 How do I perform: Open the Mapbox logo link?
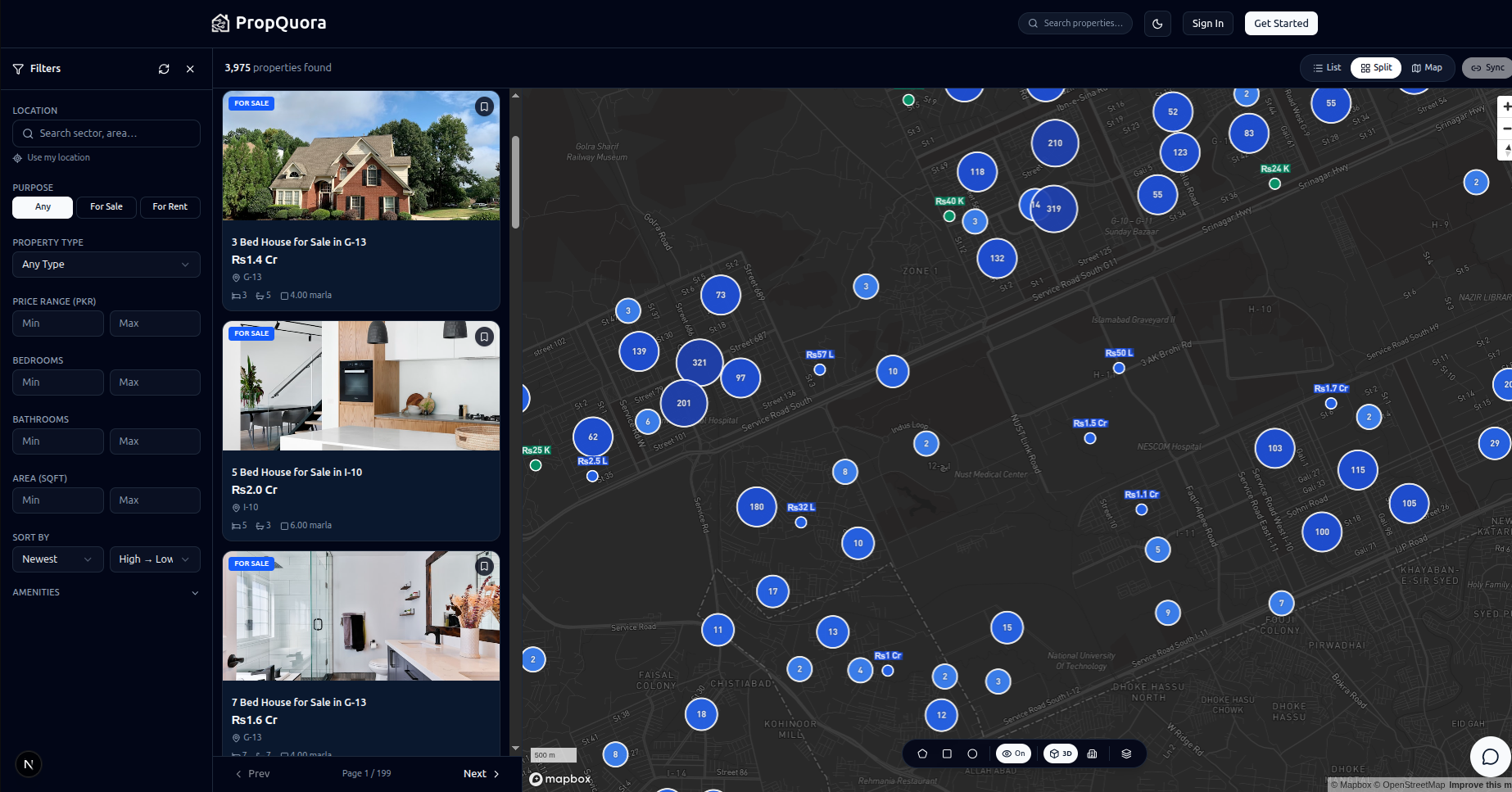point(560,779)
